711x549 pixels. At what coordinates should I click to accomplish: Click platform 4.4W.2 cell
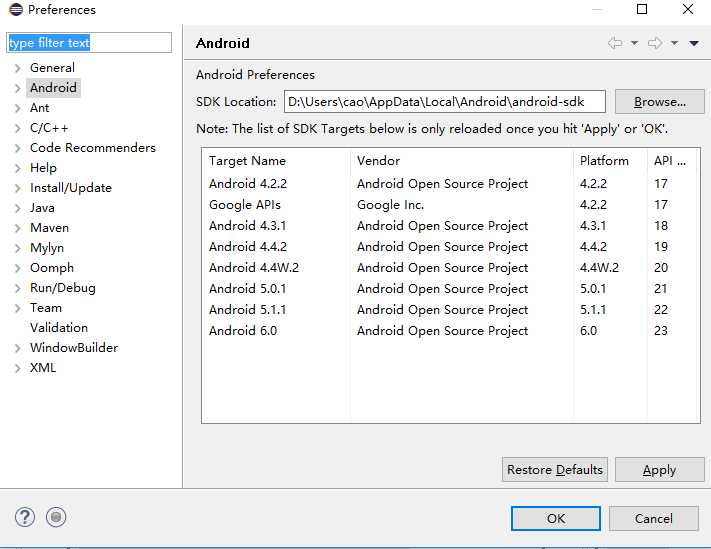point(599,267)
